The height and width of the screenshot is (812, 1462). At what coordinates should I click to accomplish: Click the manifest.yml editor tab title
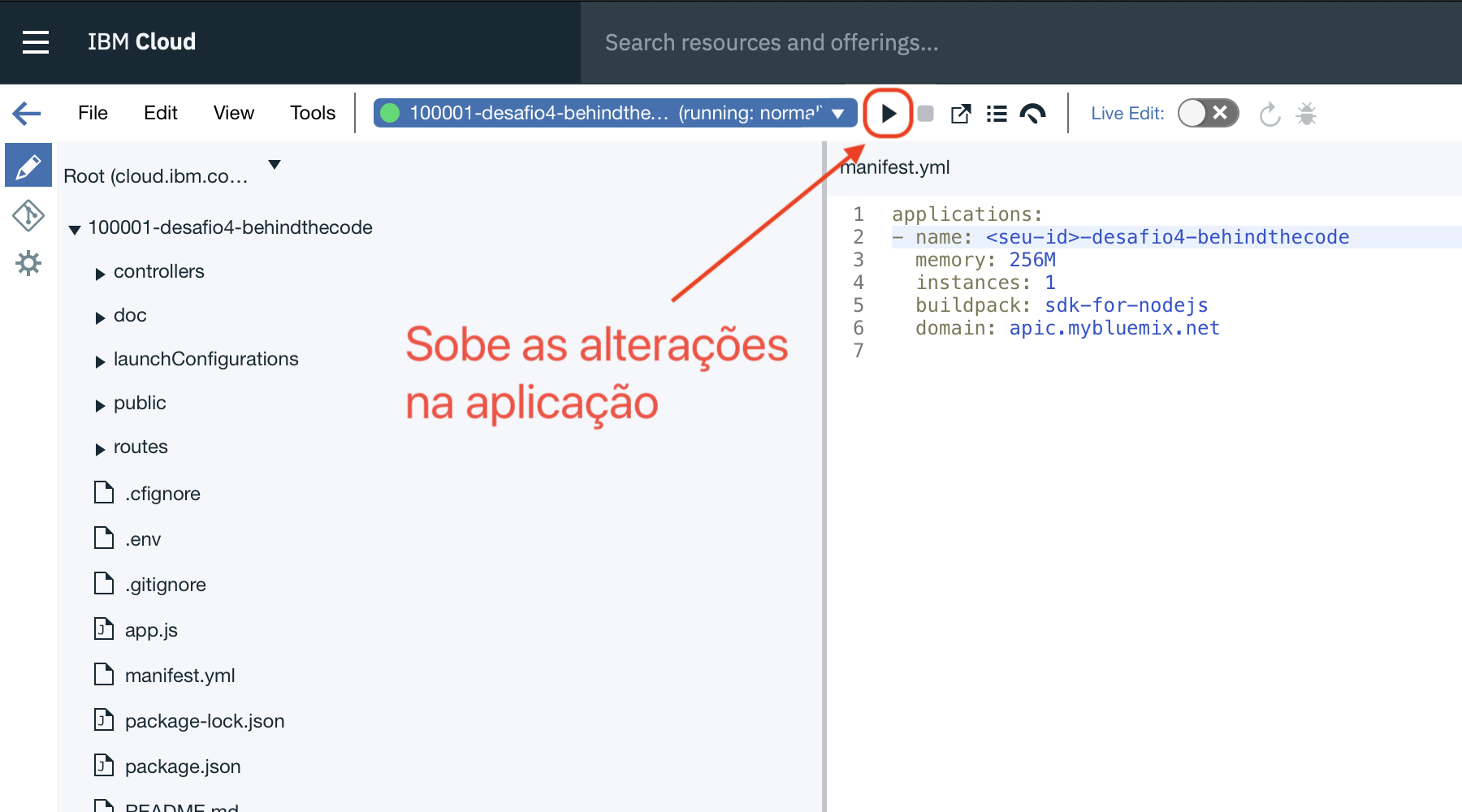(894, 167)
